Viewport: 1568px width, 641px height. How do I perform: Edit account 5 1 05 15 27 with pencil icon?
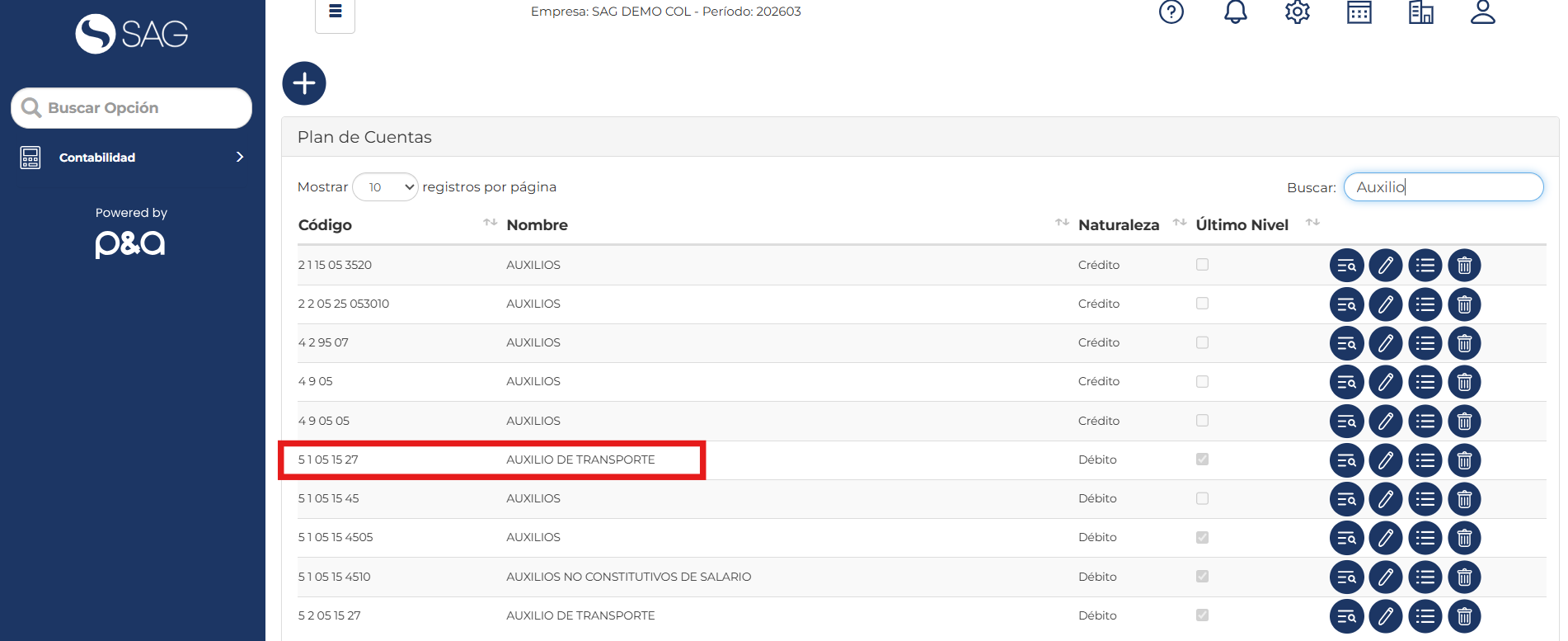tap(1386, 460)
